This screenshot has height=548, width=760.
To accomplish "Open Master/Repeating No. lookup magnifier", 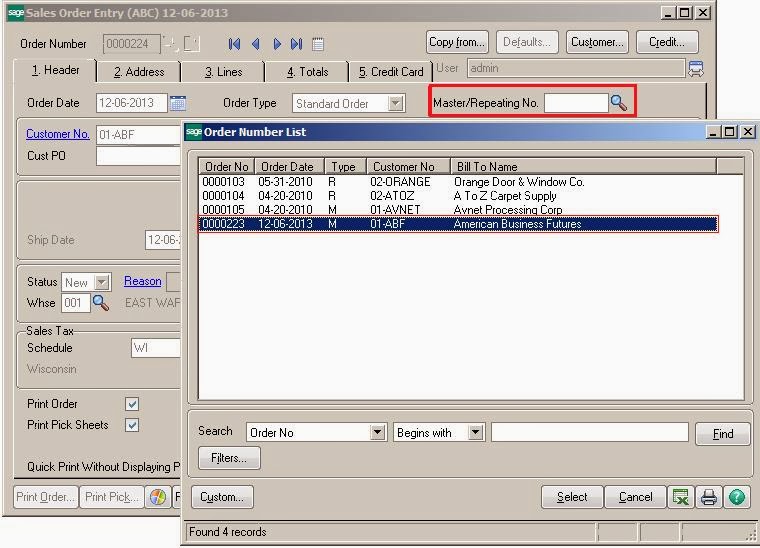I will click(x=619, y=103).
